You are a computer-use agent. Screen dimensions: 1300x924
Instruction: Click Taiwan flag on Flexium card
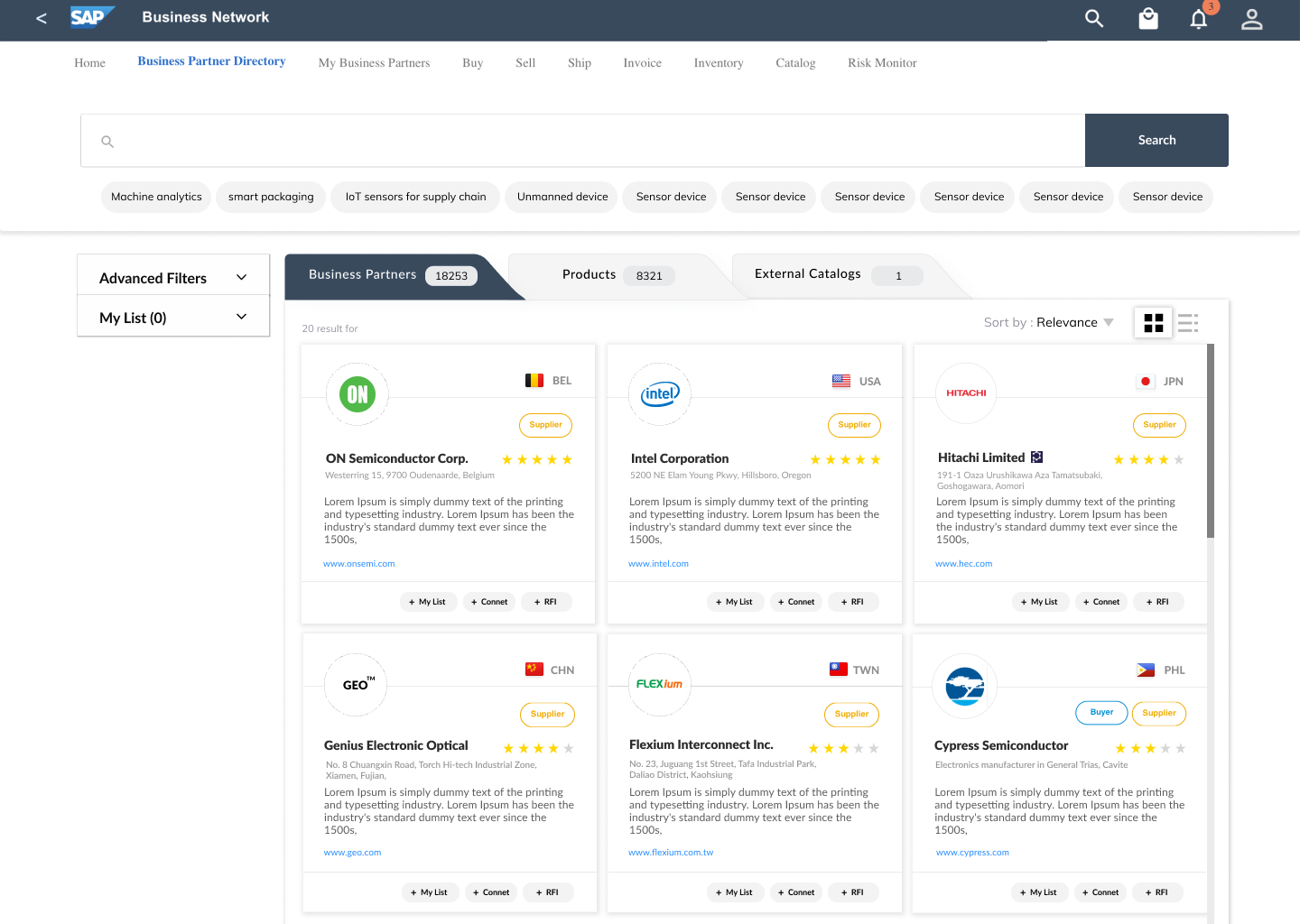click(839, 670)
